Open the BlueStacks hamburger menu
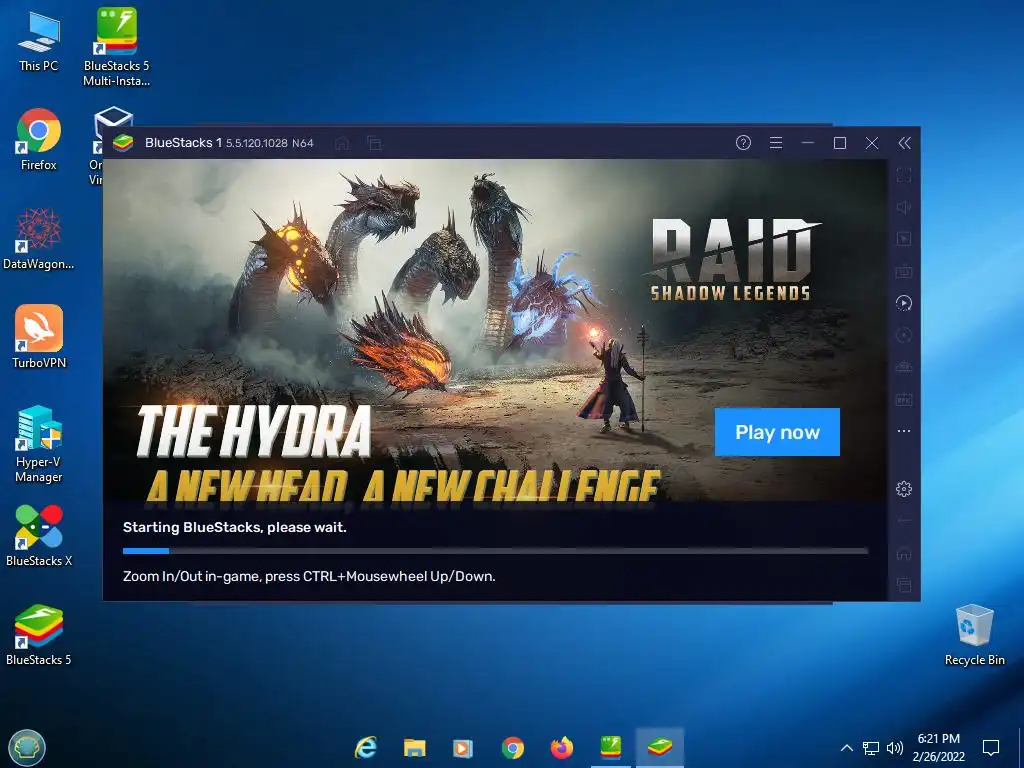Image resolution: width=1024 pixels, height=768 pixels. click(776, 143)
